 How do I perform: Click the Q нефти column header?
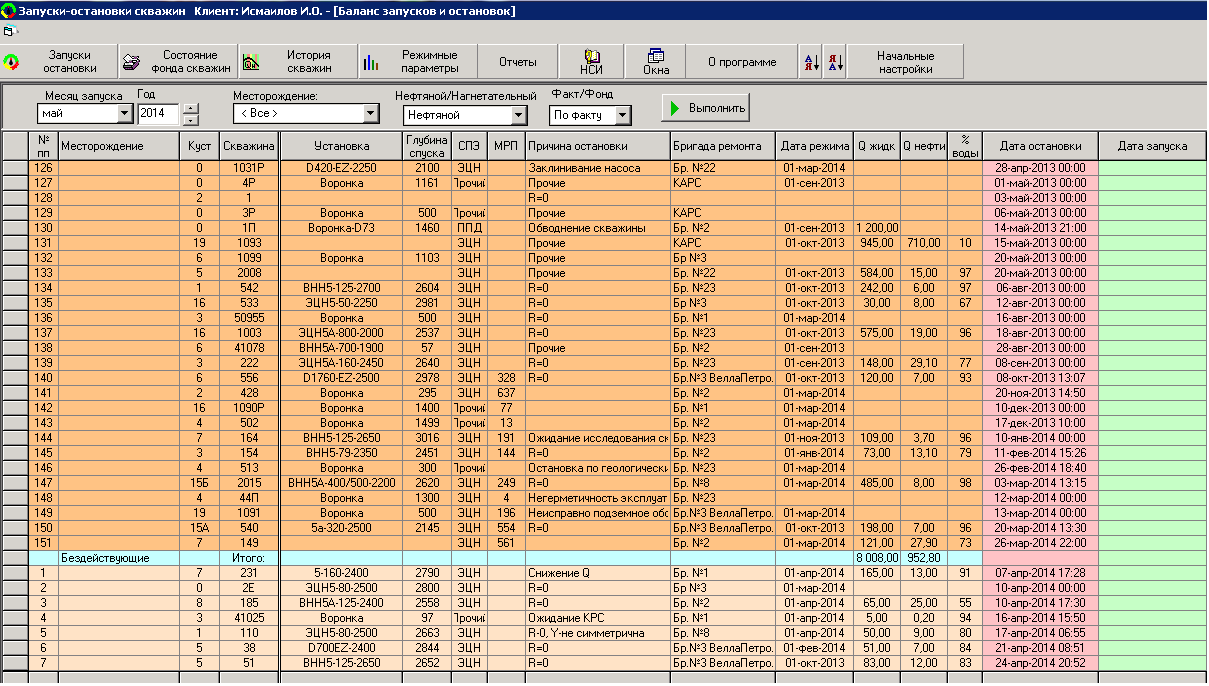pyautogui.click(x=924, y=146)
